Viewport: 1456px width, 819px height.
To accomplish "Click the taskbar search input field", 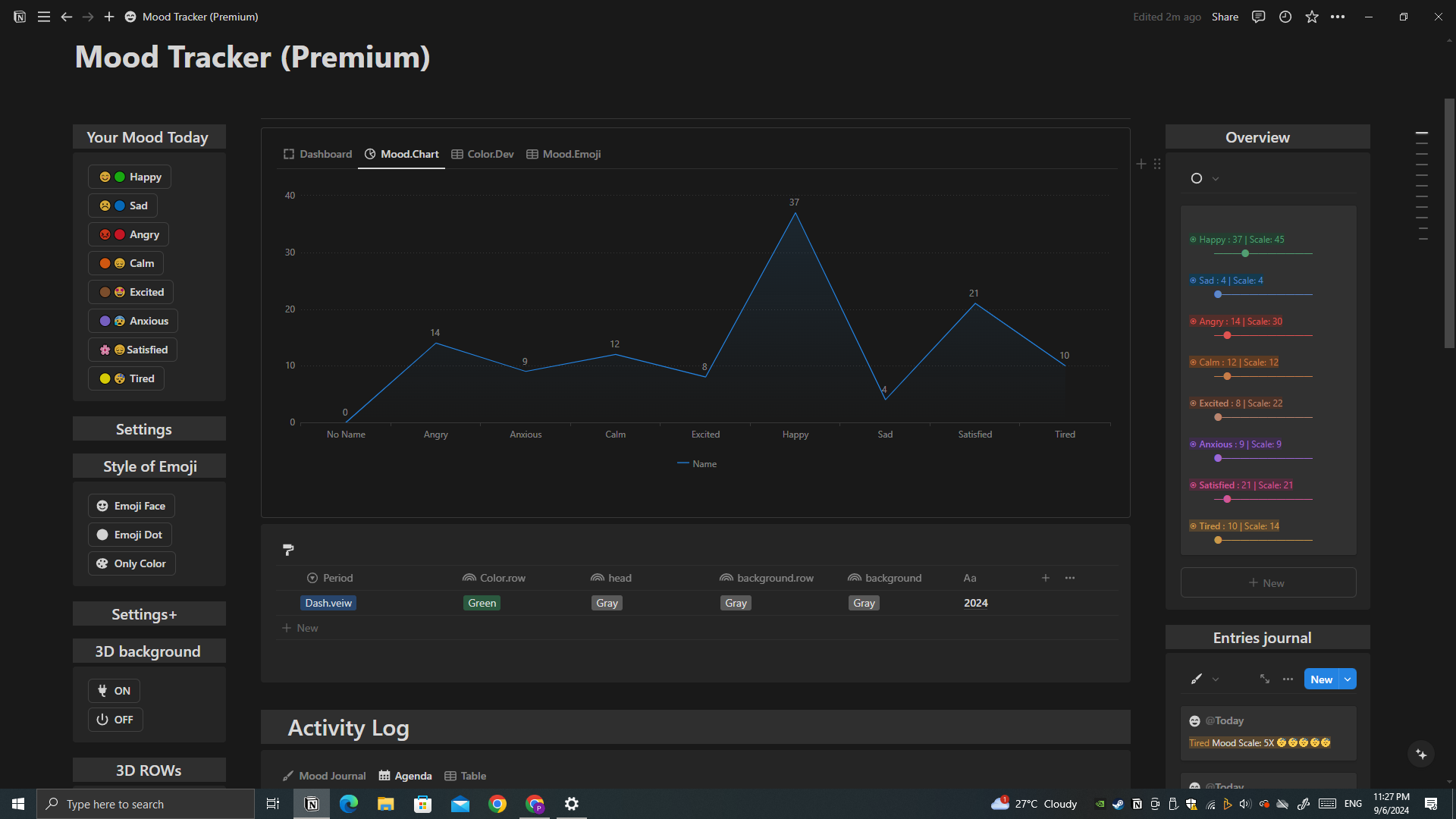I will point(146,804).
